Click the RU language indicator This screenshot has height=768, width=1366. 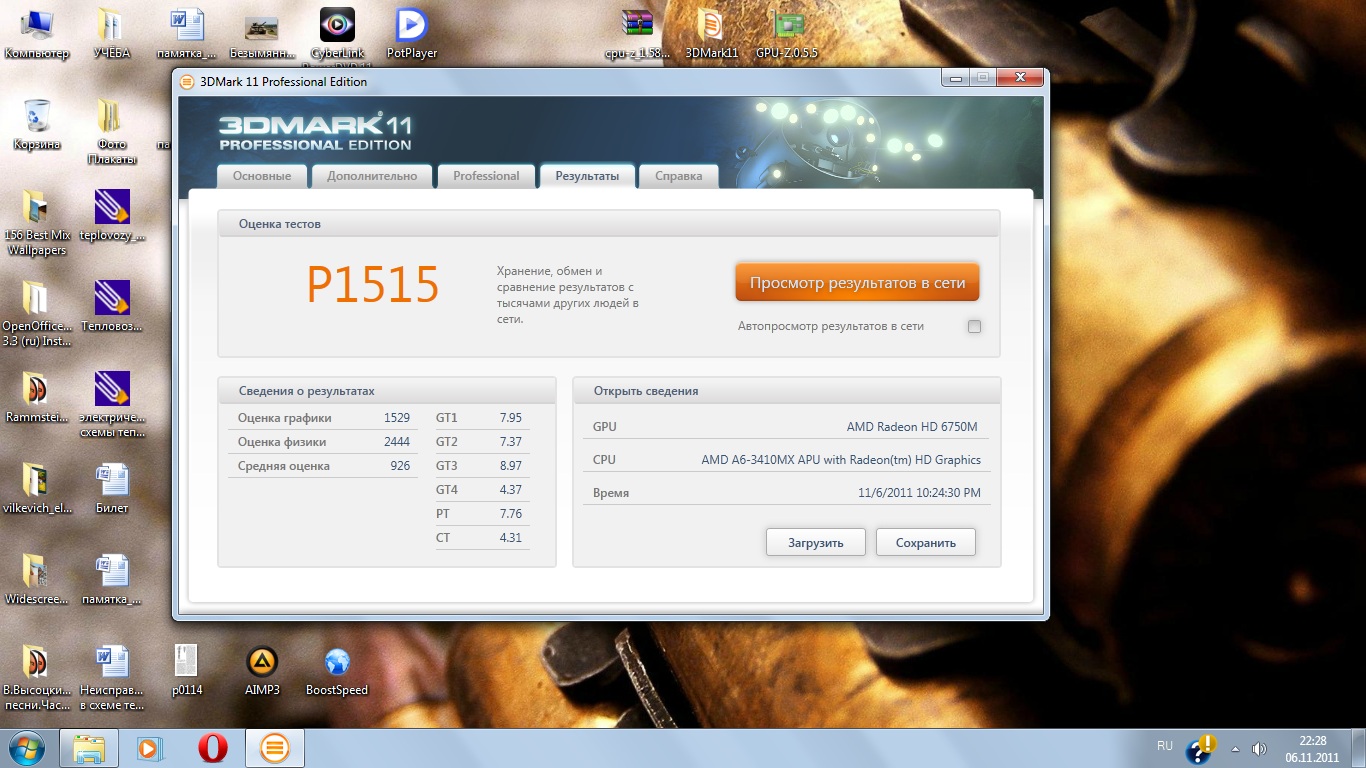1165,746
